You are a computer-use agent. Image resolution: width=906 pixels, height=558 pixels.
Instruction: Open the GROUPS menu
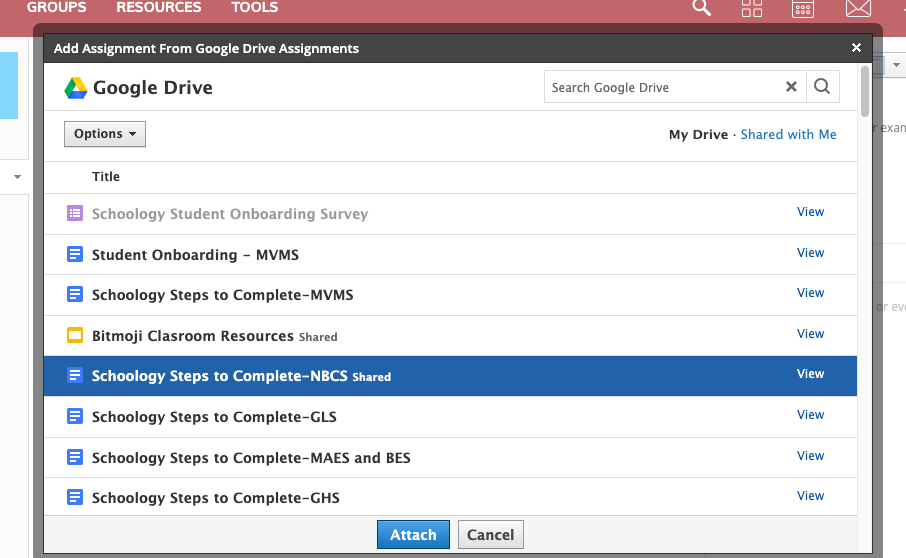click(x=57, y=8)
